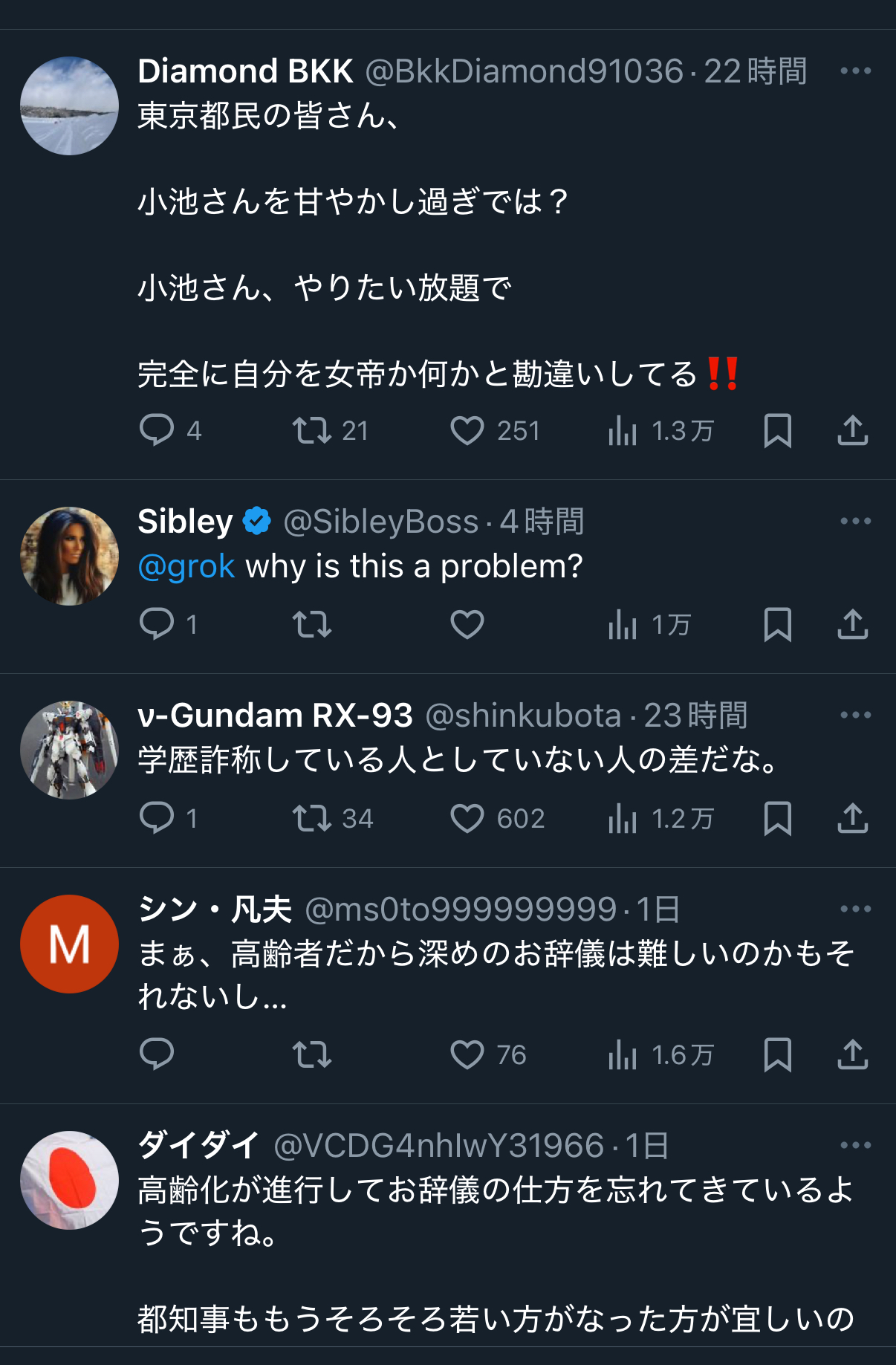Open the orange M avatar profile
896x1365 pixels.
pyautogui.click(x=69, y=944)
